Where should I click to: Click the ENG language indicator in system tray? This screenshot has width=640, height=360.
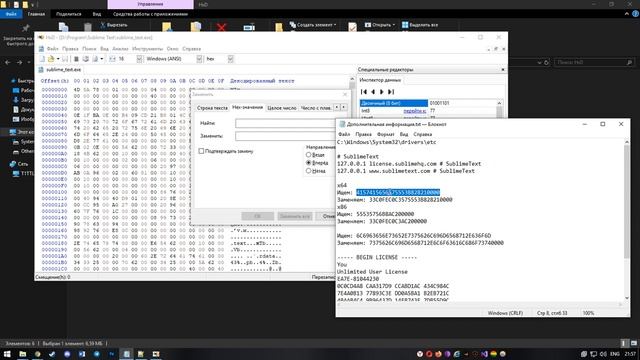[x=615, y=354]
